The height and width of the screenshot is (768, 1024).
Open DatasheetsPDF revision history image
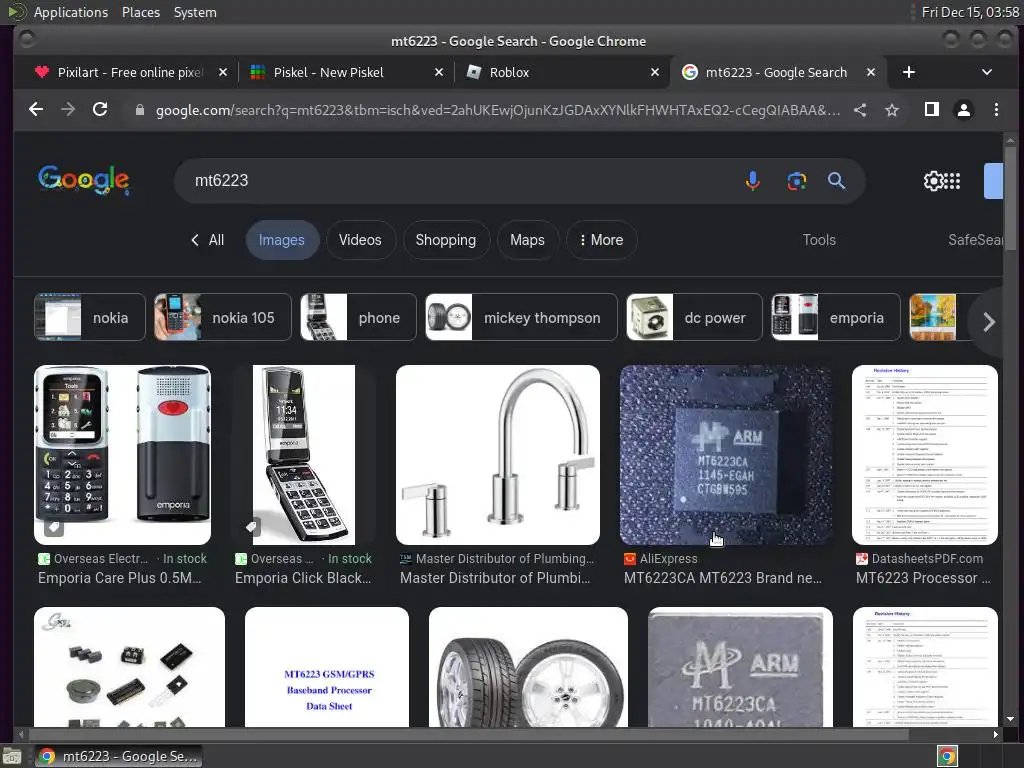point(925,455)
